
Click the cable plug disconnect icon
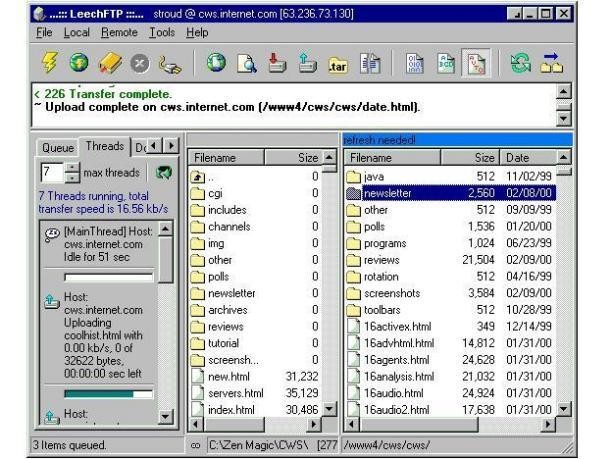[x=170, y=64]
